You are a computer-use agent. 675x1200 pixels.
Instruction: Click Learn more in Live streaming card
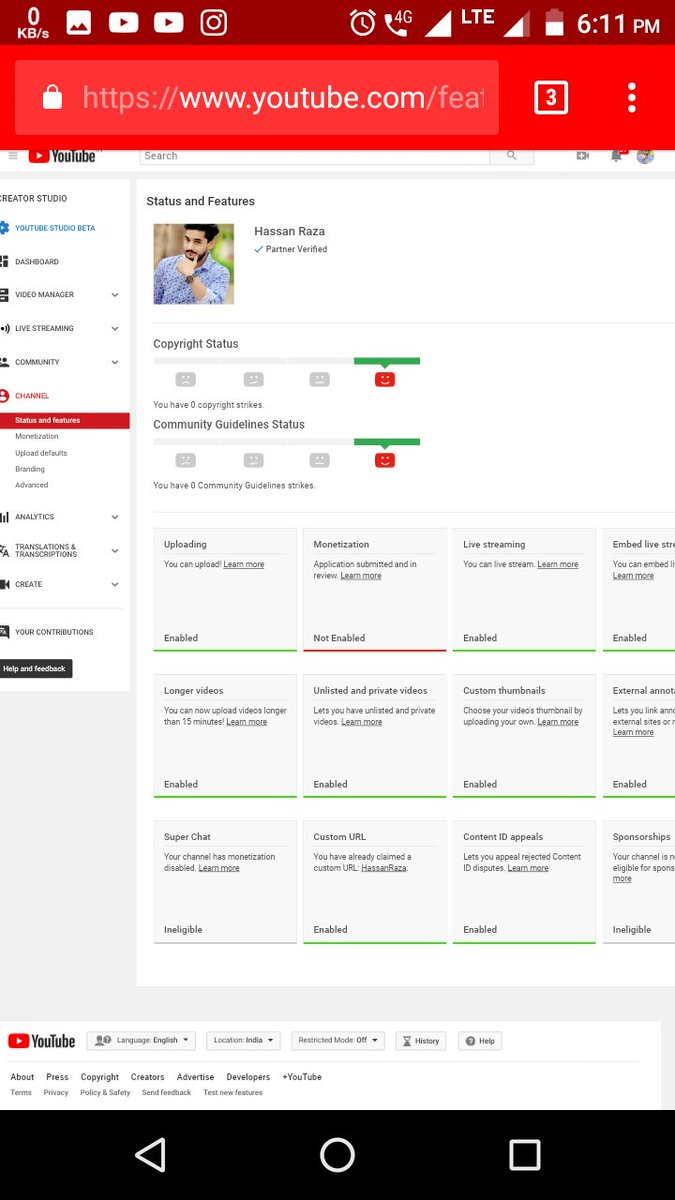pos(558,565)
